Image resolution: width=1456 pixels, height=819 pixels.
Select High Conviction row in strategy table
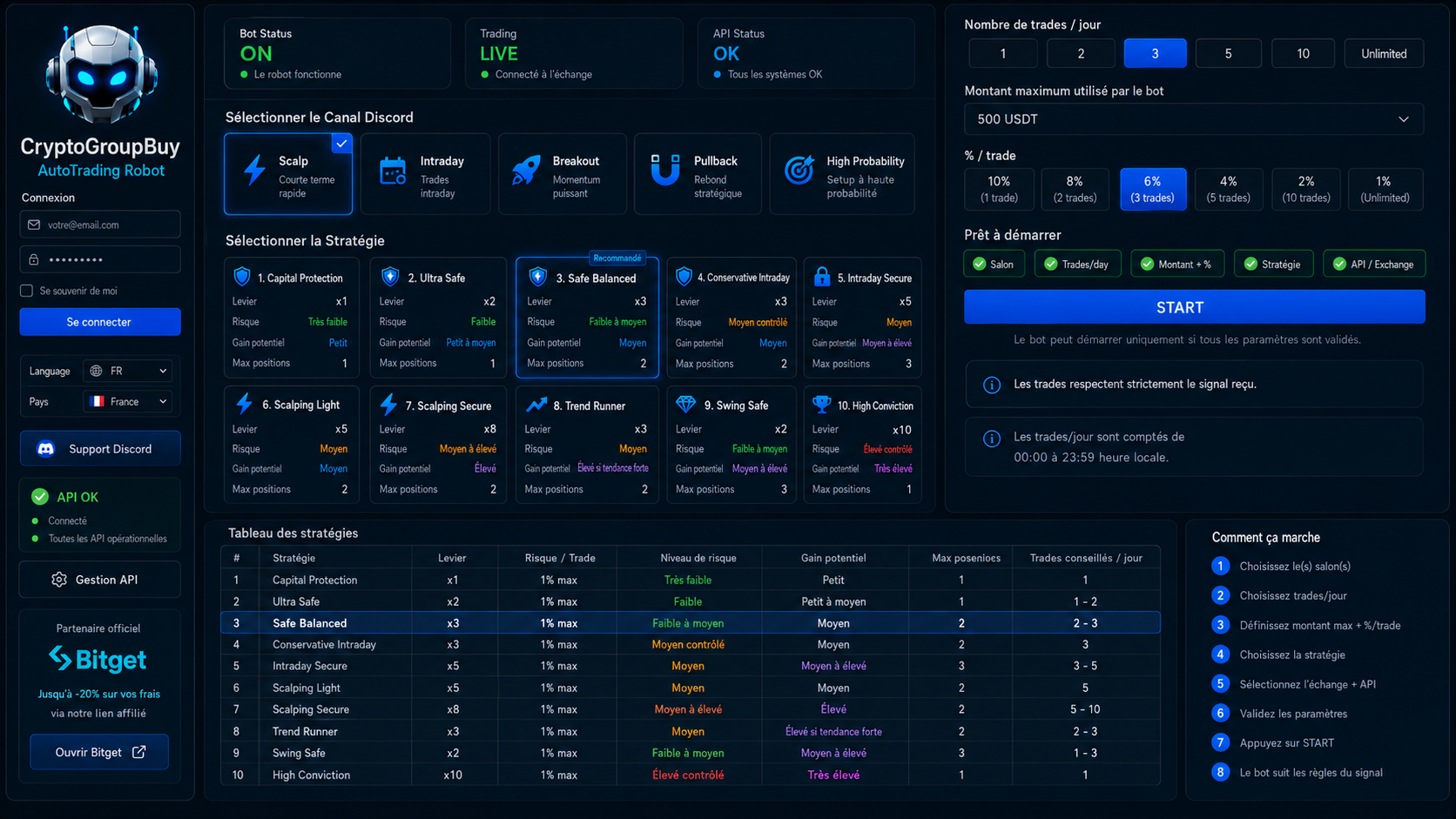(691, 775)
